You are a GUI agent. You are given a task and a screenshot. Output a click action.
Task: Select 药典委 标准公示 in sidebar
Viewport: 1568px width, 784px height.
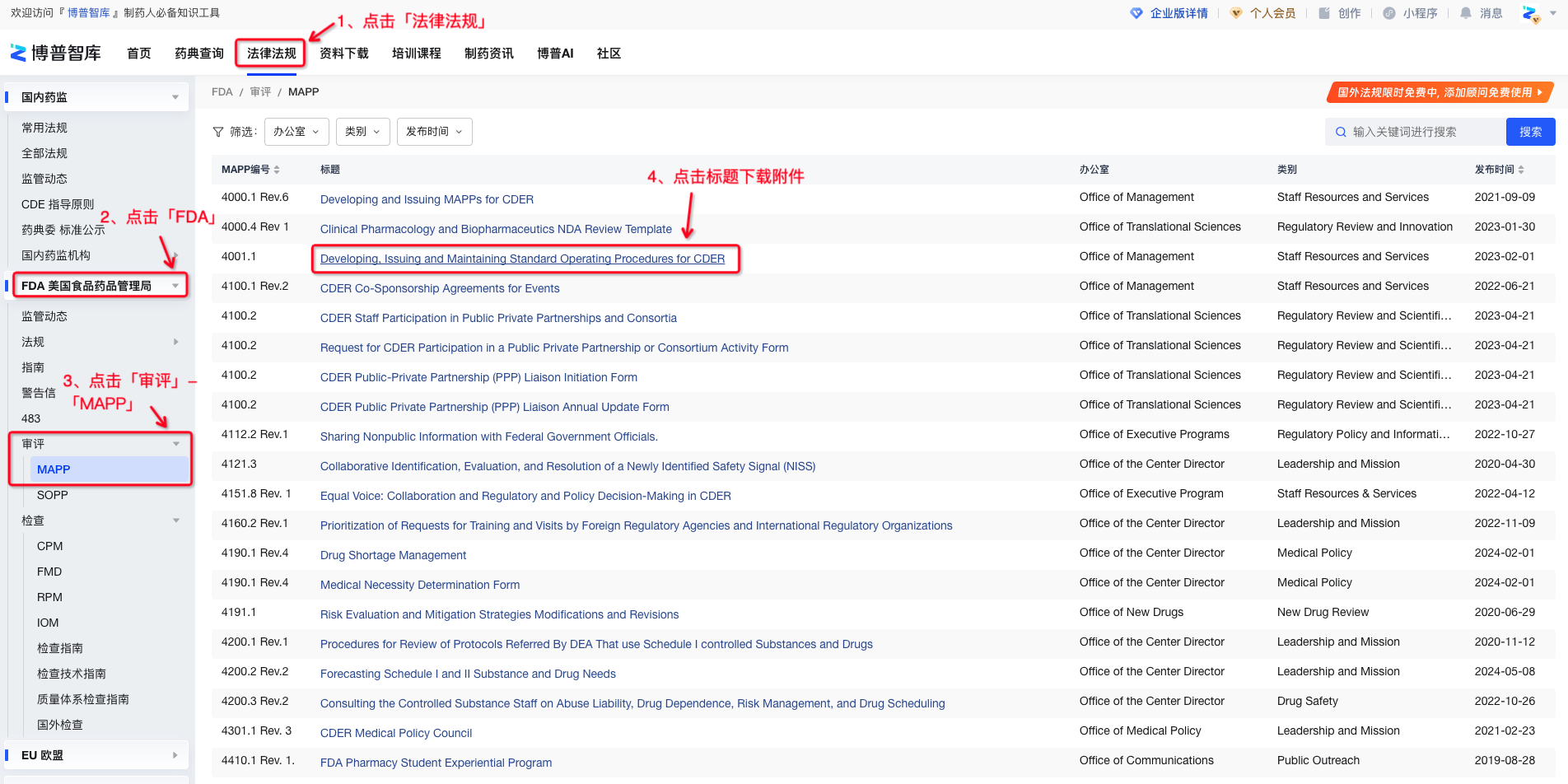(x=63, y=230)
